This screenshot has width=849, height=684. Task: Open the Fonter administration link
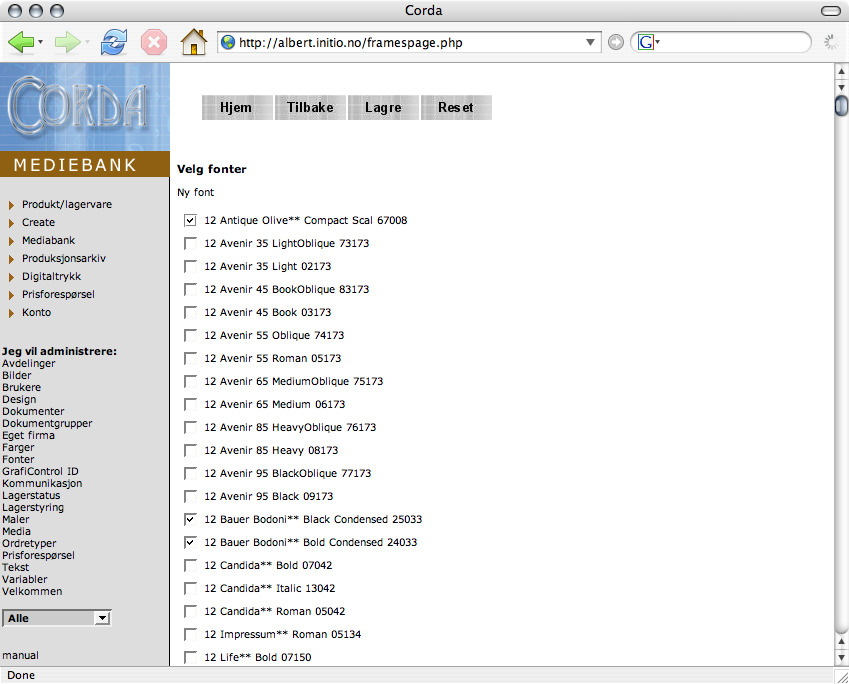coord(18,459)
